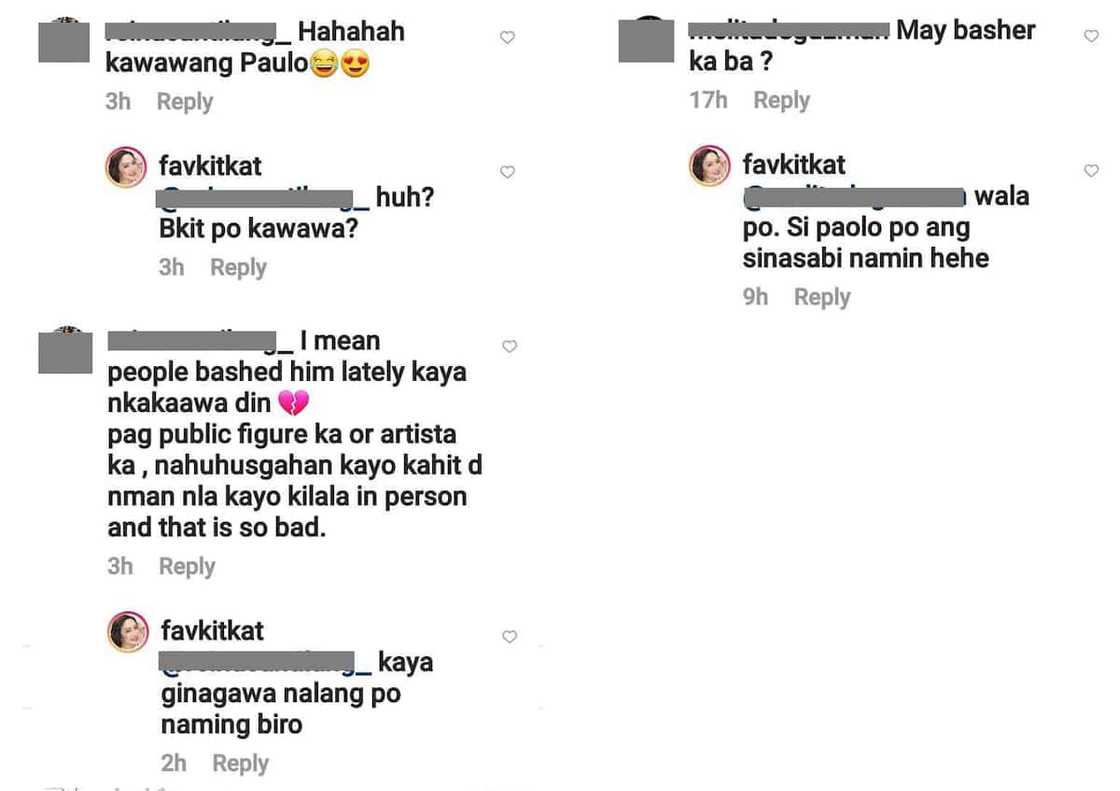The height and width of the screenshot is (791, 1120).
Task: Like the 'Hahahah kawawang Paulo' comment
Action: [x=507, y=37]
